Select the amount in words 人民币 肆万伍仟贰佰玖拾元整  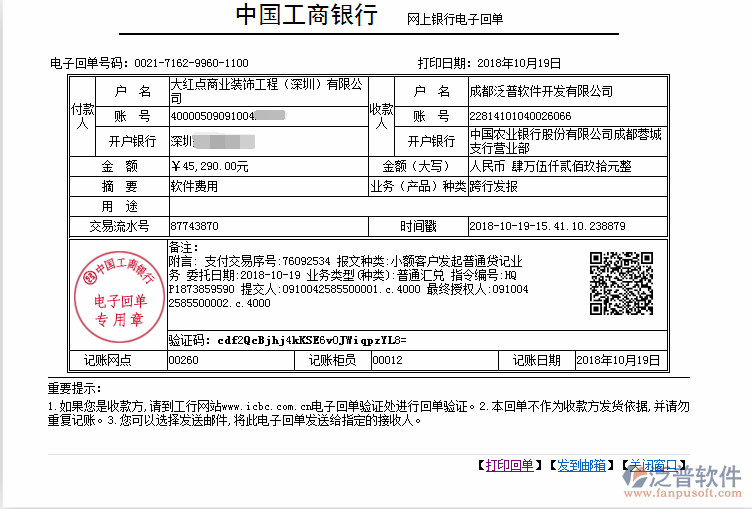click(551, 166)
